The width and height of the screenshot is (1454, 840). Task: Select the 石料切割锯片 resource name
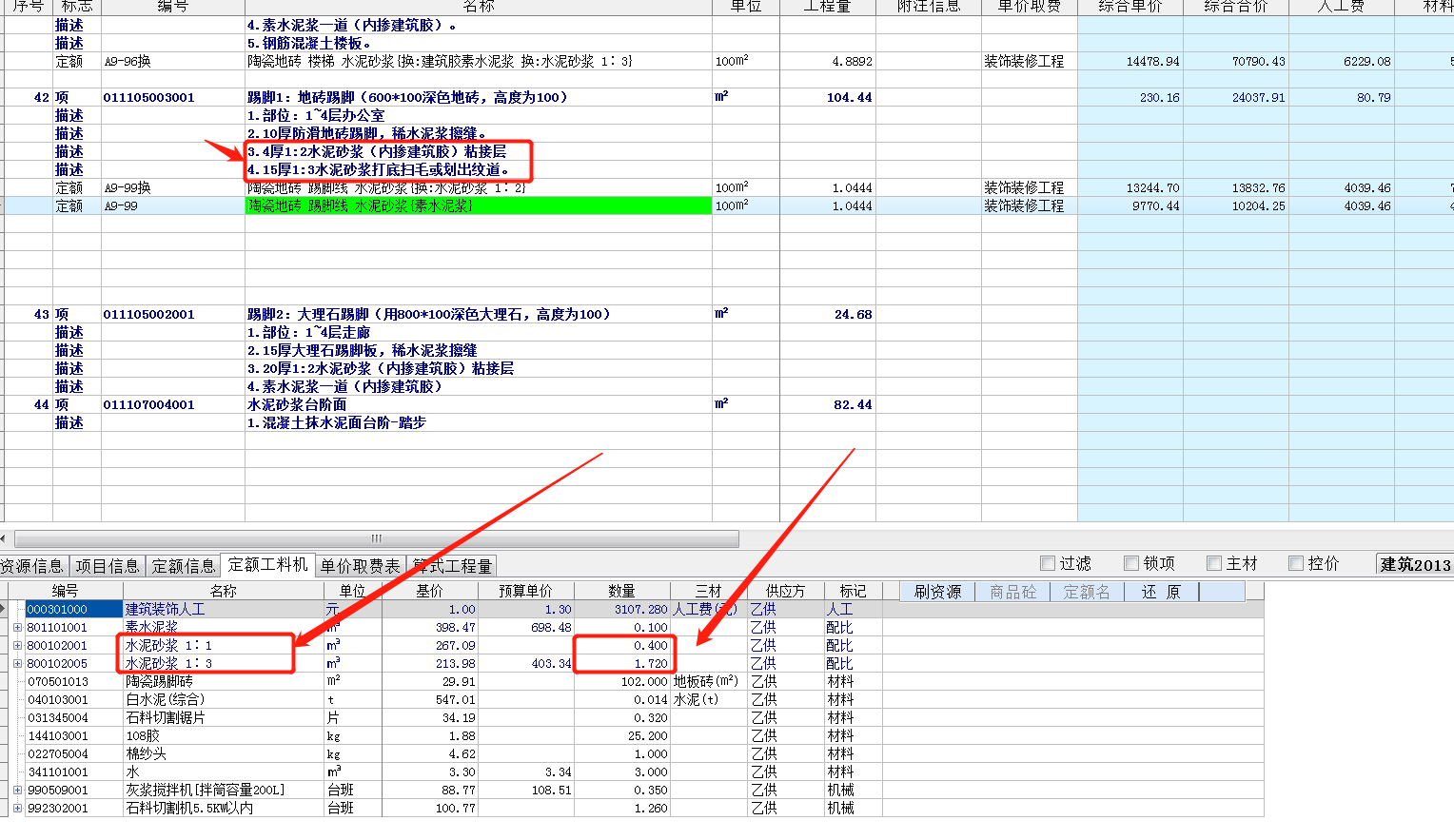point(166,718)
